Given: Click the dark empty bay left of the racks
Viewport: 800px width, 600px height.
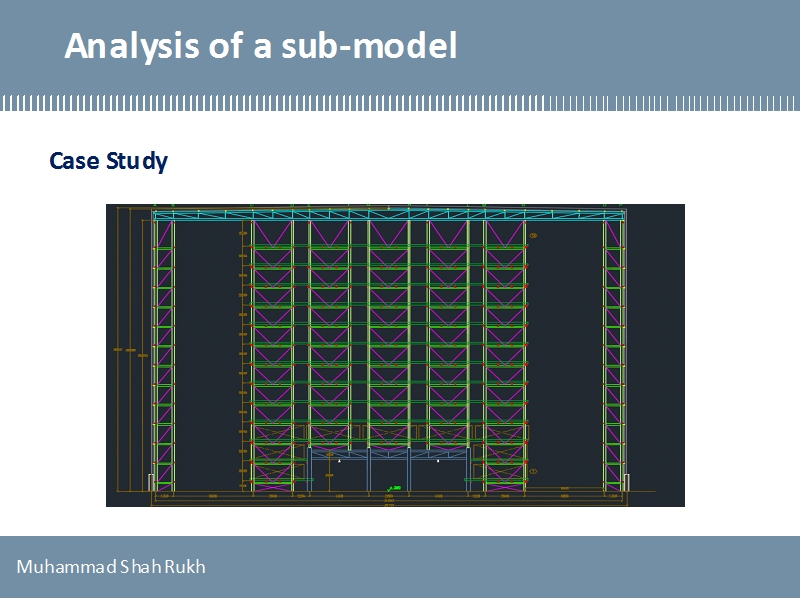Looking at the screenshot, I should pos(206,350).
